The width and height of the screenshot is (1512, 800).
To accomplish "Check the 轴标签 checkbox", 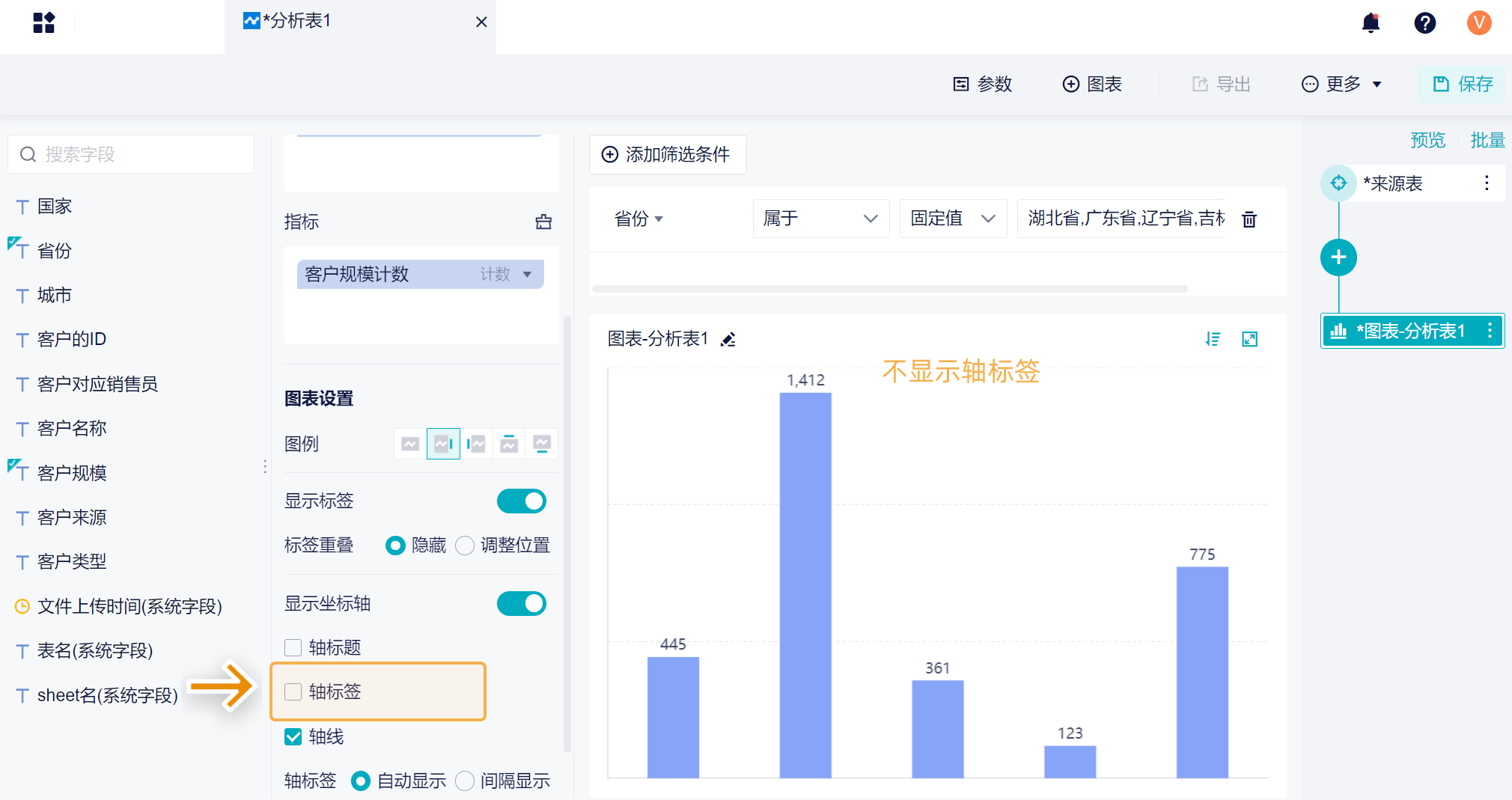I will point(293,691).
